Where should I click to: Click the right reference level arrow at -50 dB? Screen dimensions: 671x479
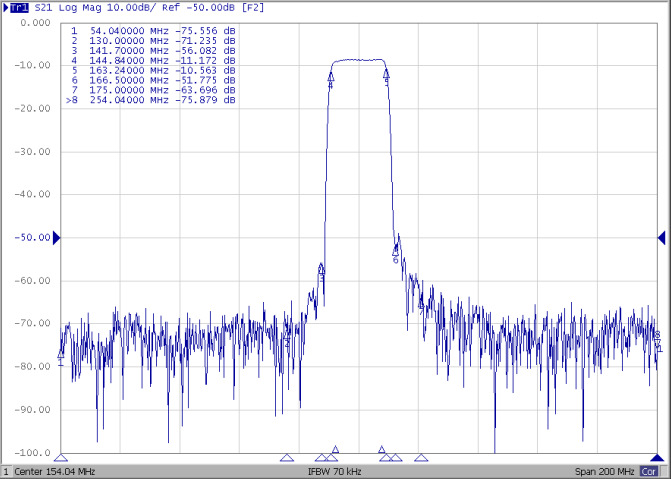coord(662,237)
